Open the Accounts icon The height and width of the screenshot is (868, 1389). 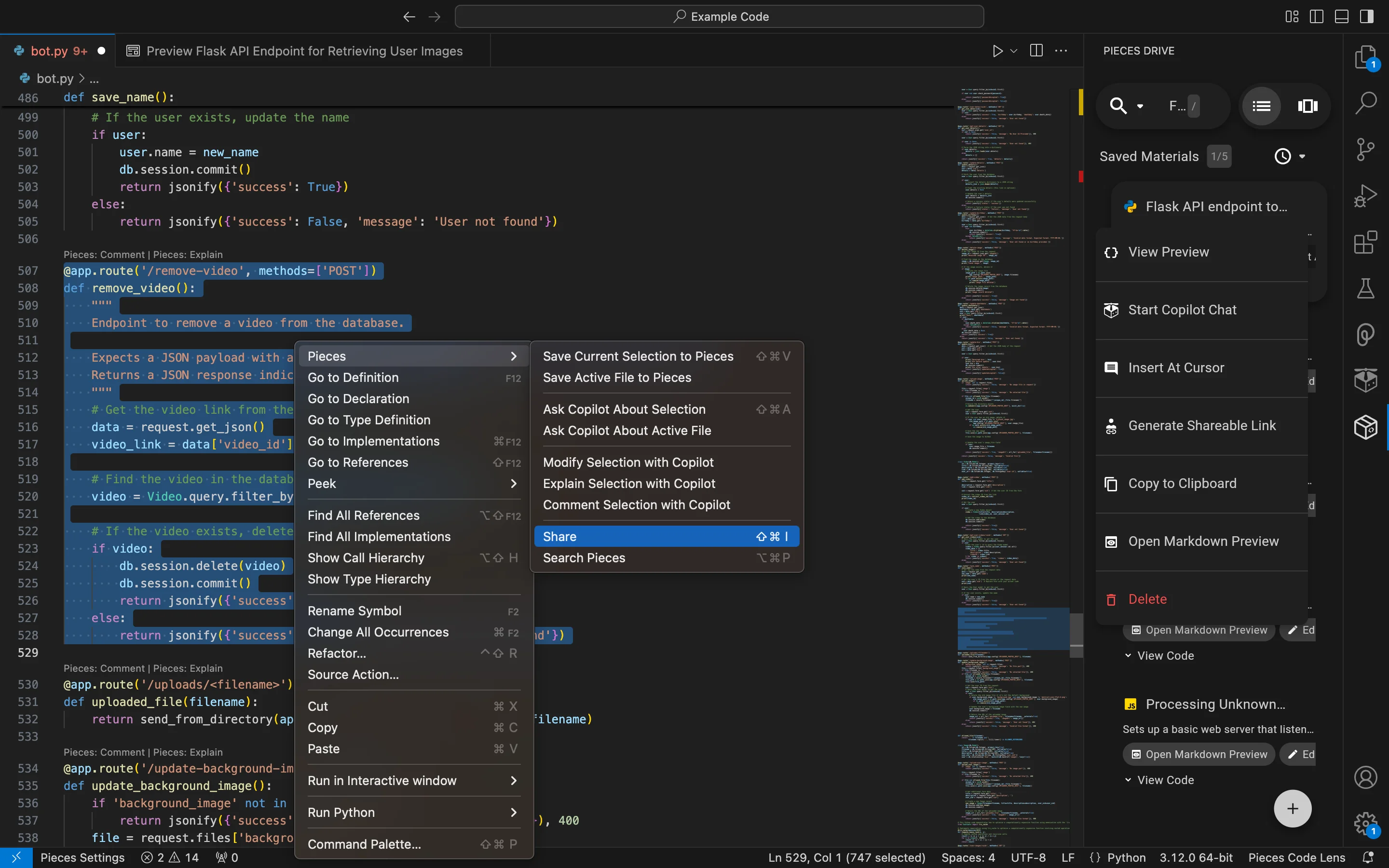(x=1365, y=777)
